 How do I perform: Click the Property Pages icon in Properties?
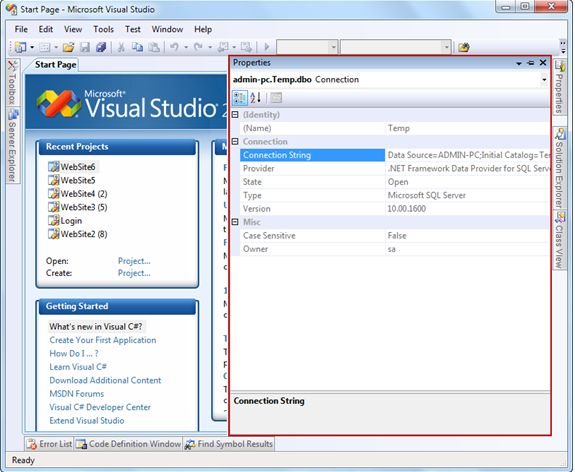pos(276,98)
